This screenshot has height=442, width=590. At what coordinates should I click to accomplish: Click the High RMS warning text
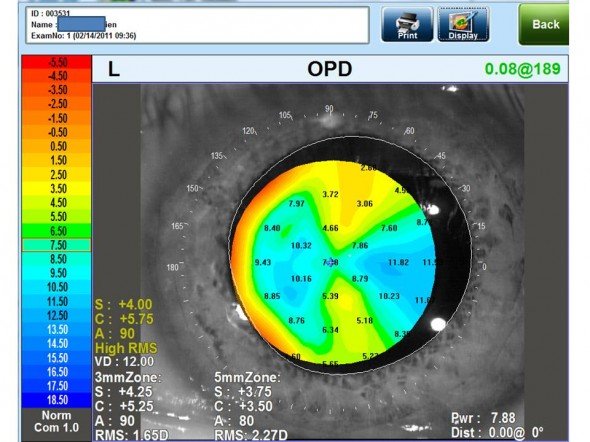pyautogui.click(x=126, y=348)
